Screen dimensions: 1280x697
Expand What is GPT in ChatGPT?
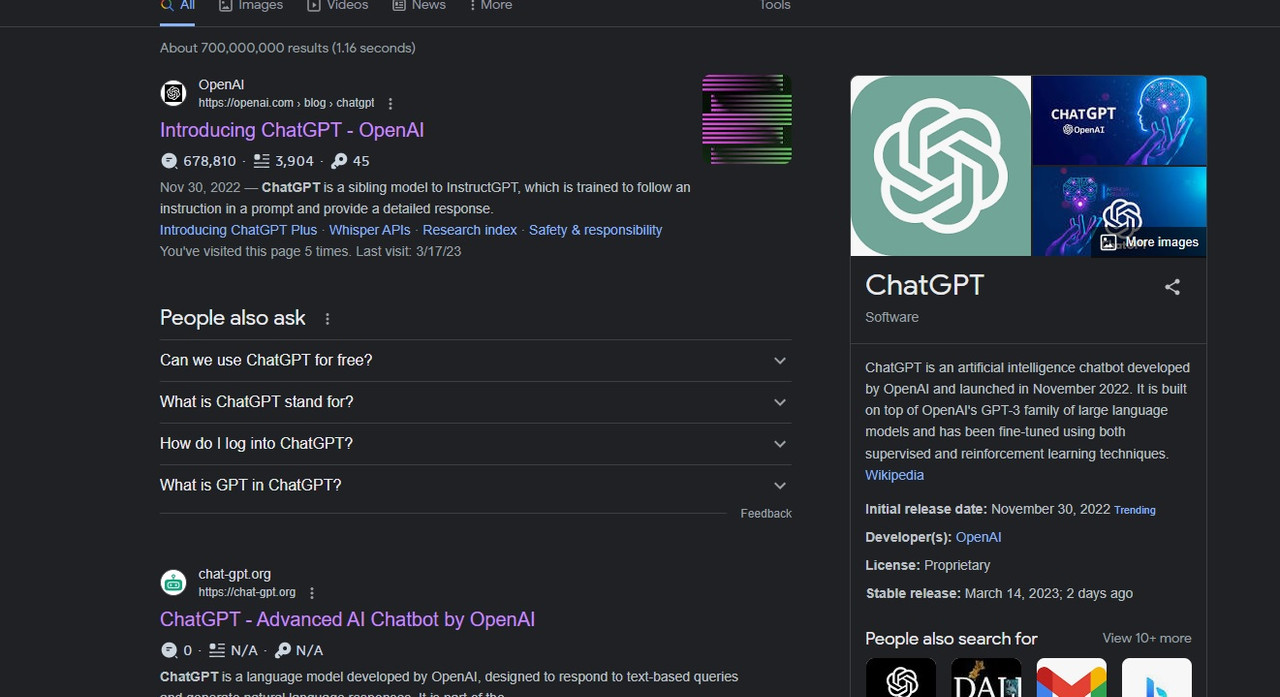(x=475, y=485)
